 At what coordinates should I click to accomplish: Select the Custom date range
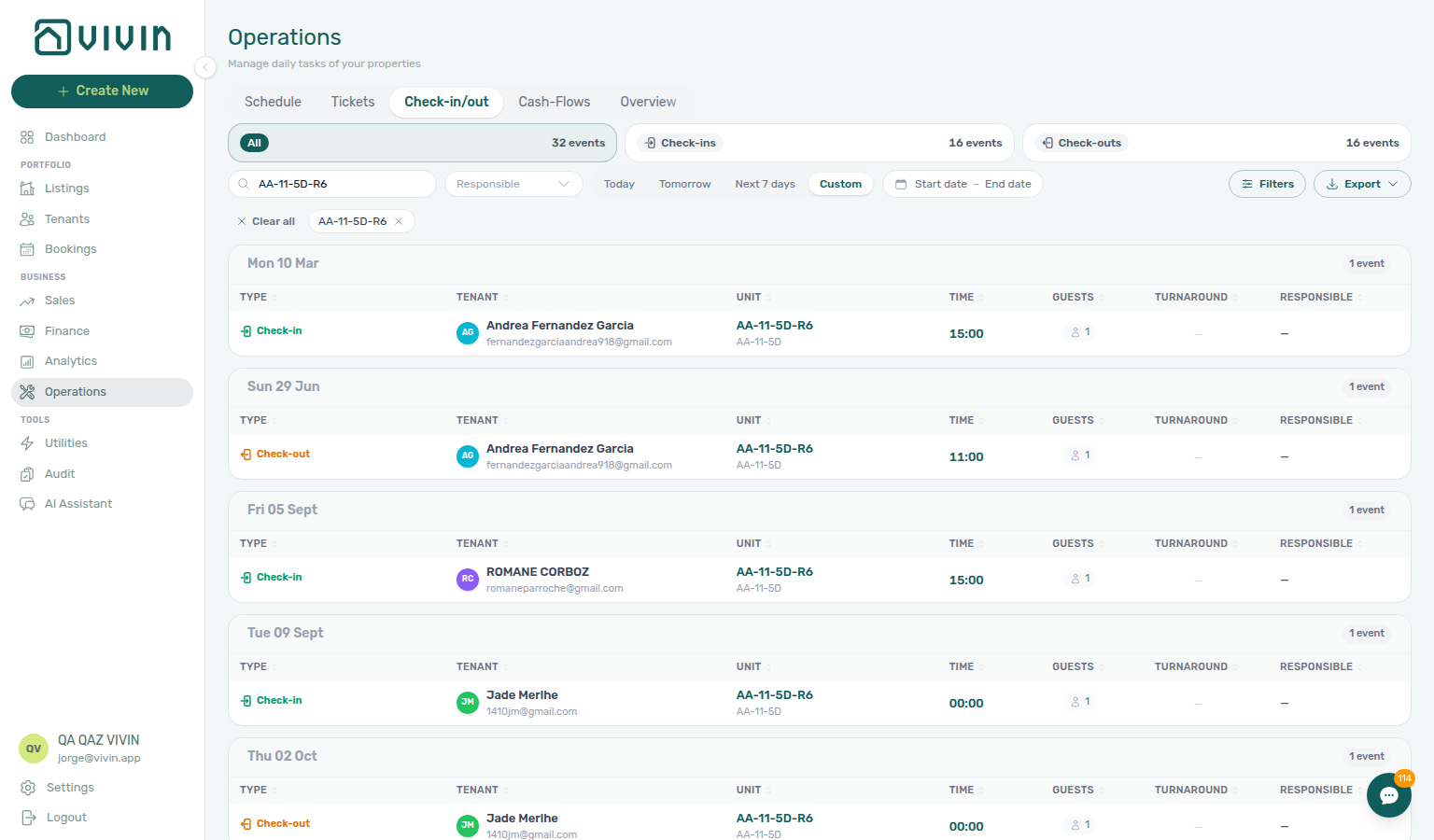pos(840,184)
